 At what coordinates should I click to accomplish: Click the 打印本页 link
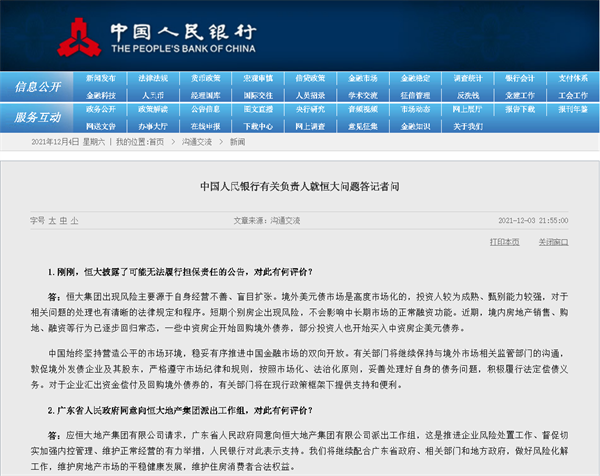[x=504, y=242]
